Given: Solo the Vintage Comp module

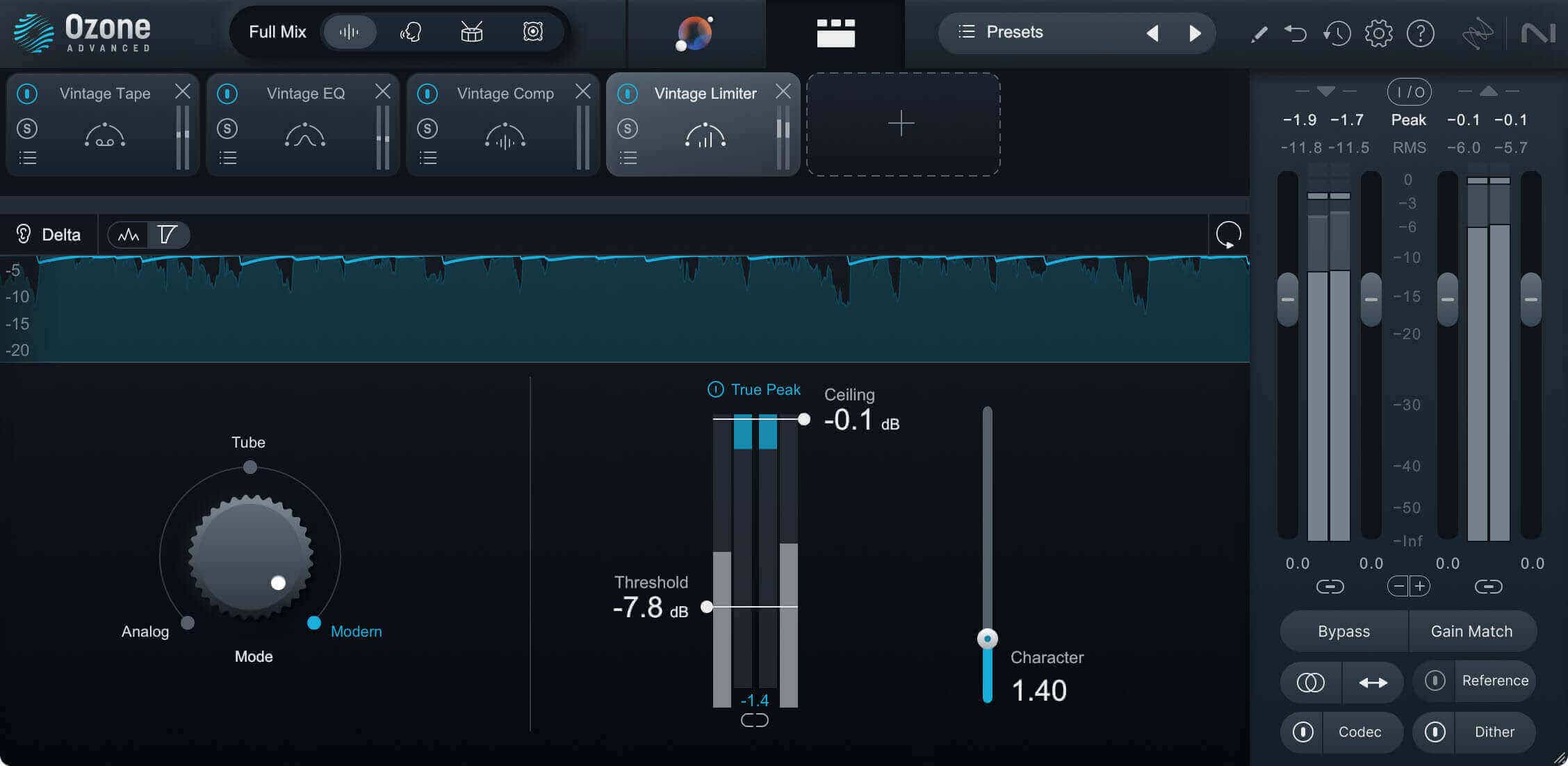Looking at the screenshot, I should point(427,128).
